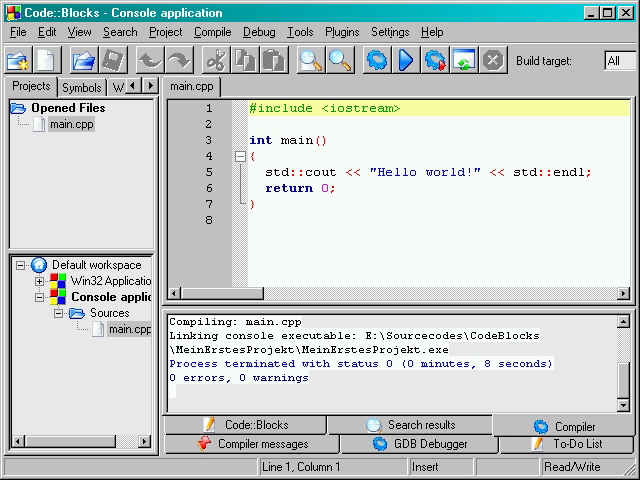Click the Save floppy disk icon
The width and height of the screenshot is (640, 480).
(113, 61)
